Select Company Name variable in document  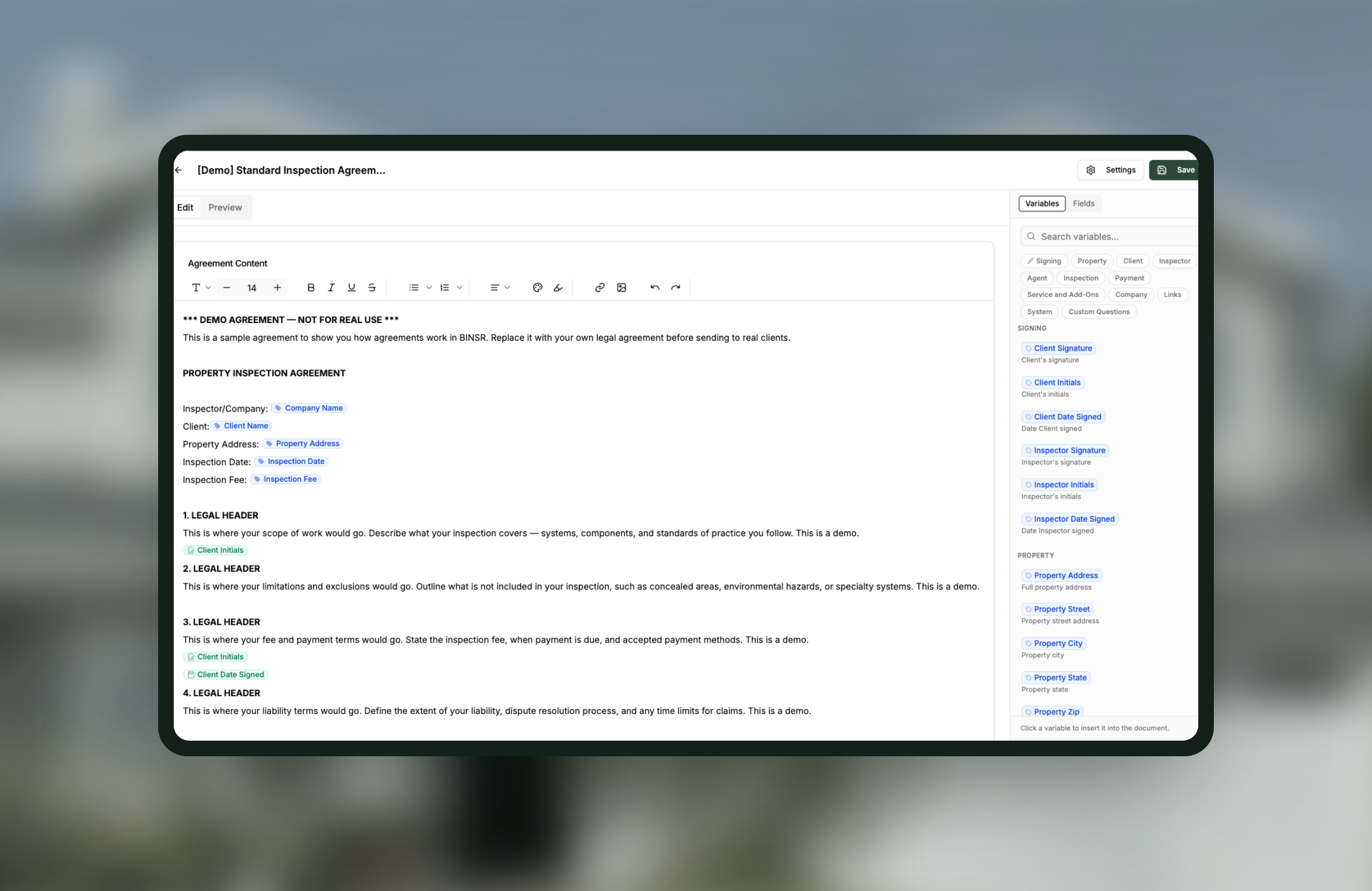coord(309,408)
